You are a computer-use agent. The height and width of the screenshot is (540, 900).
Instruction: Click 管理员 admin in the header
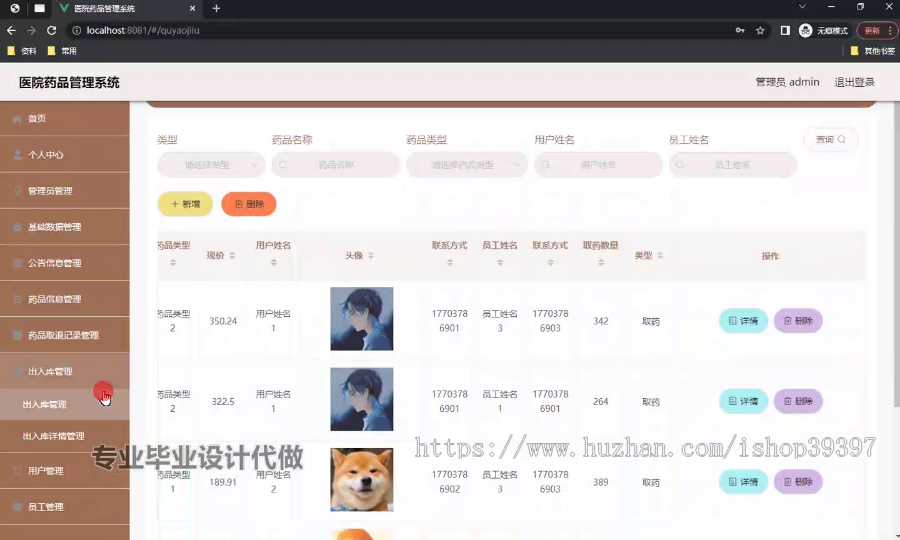click(787, 82)
